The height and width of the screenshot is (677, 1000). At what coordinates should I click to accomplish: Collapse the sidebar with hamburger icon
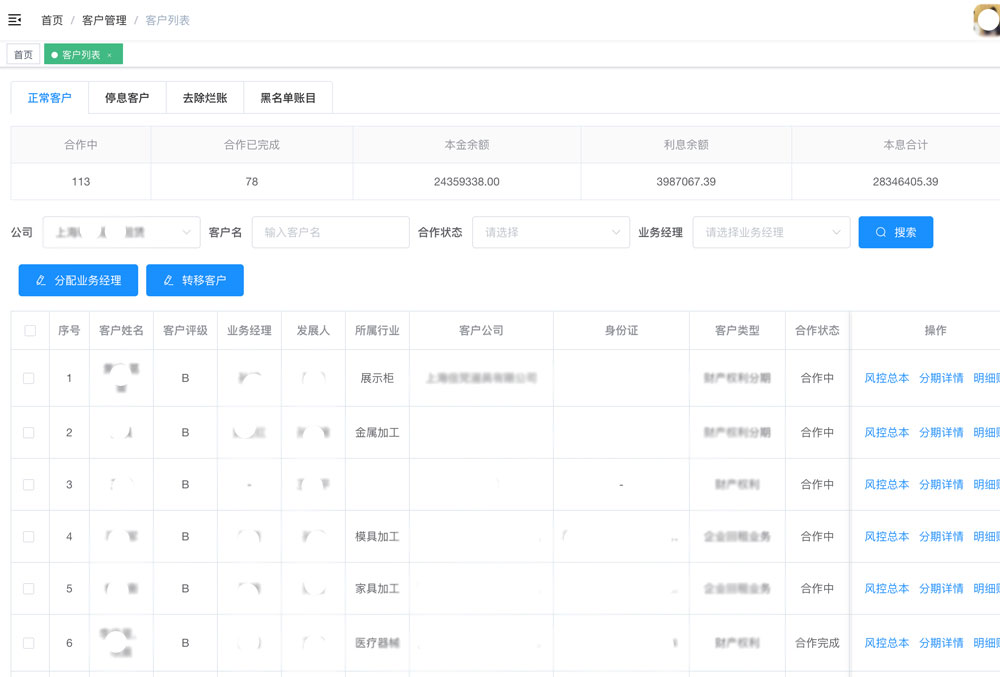pyautogui.click(x=15, y=19)
